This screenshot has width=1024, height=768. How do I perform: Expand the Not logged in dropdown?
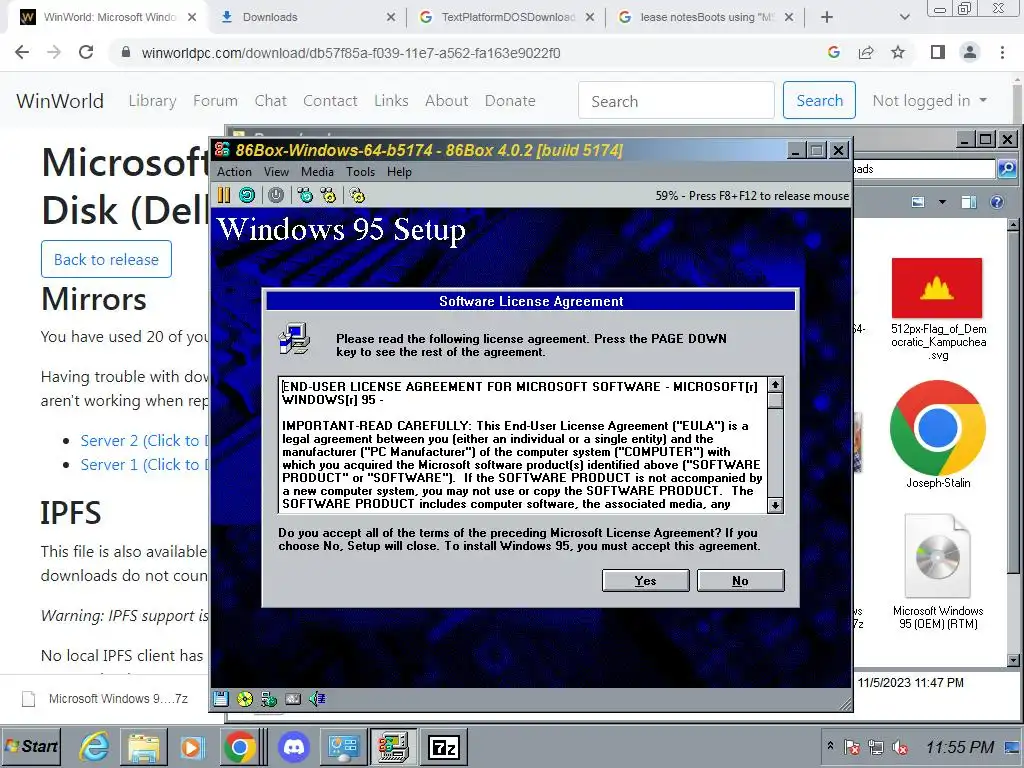(929, 101)
